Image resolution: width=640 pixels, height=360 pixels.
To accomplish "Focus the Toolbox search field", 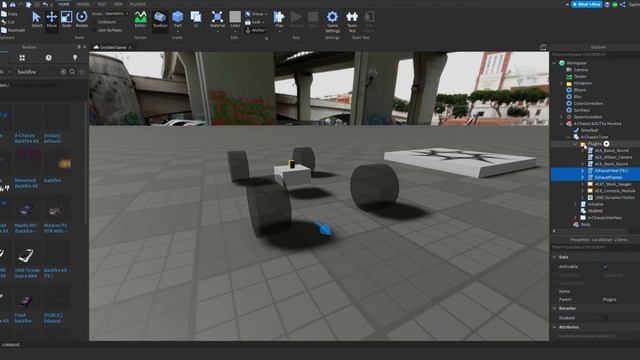I will click(37, 72).
